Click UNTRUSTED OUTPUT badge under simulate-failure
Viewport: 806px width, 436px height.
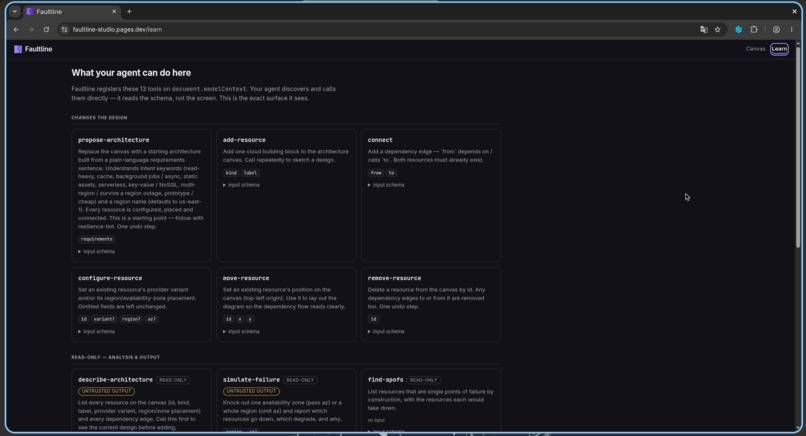251,391
